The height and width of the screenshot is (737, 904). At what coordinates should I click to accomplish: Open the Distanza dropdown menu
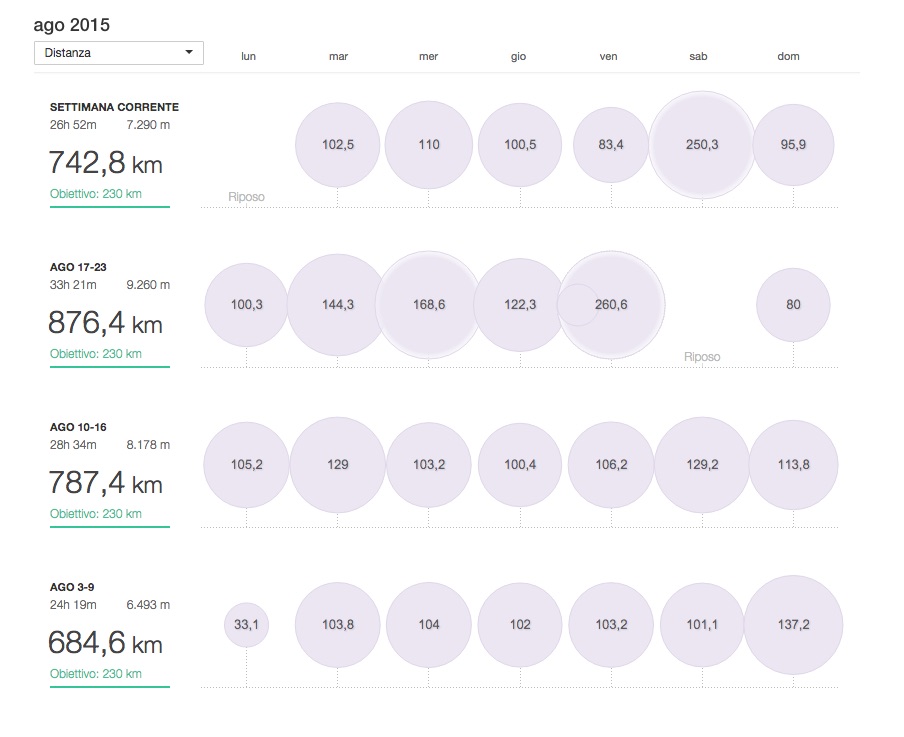coord(118,53)
